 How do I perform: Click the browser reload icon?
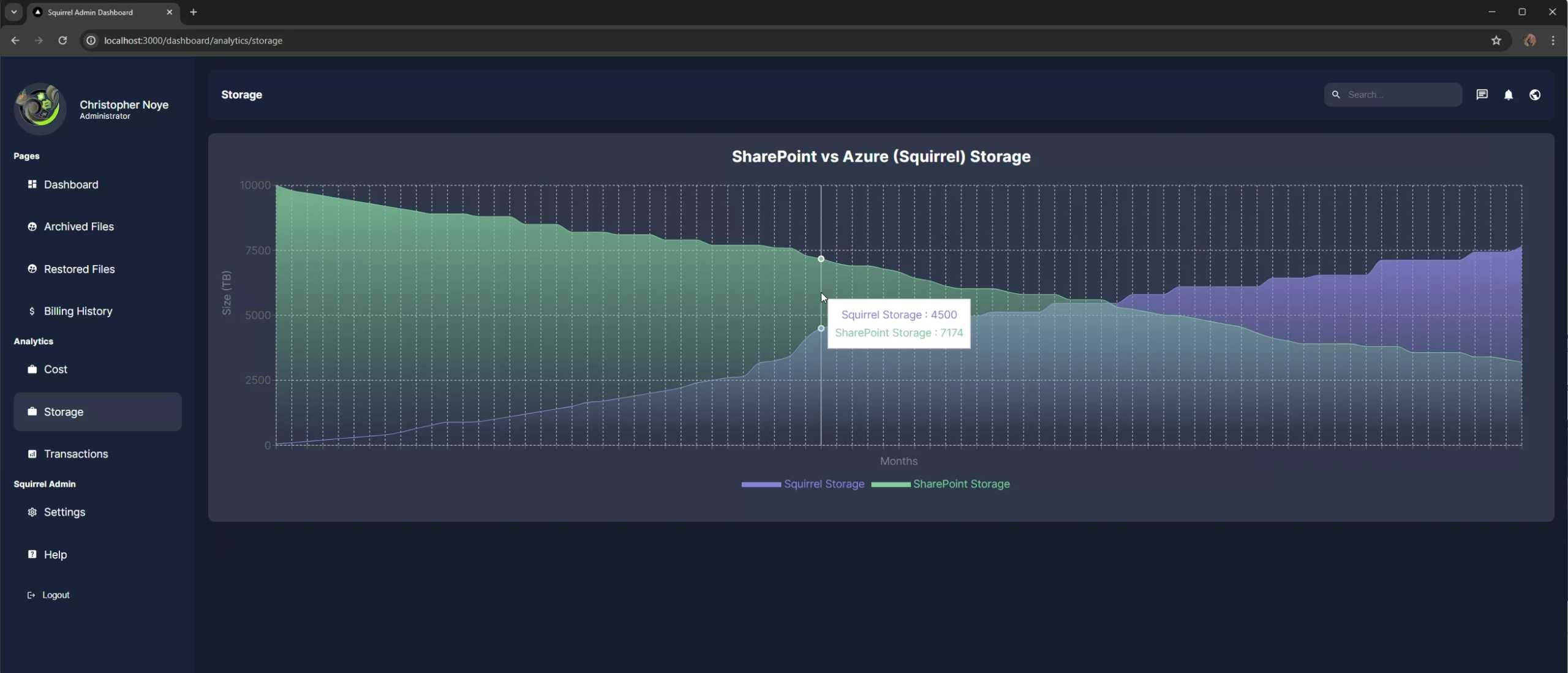[62, 40]
